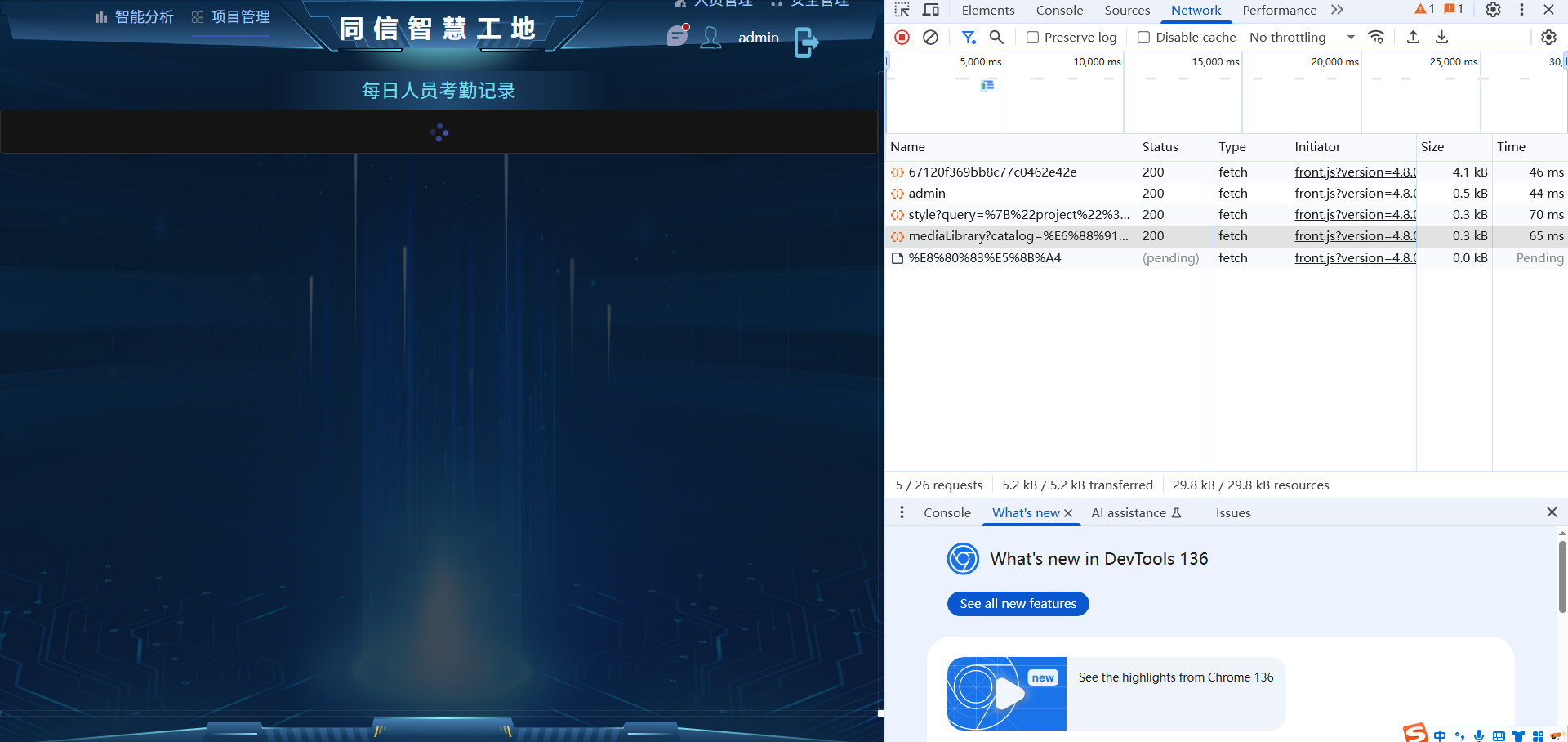This screenshot has height=742, width=1568.
Task: Open the AI assistance drawer tab
Action: point(1137,513)
